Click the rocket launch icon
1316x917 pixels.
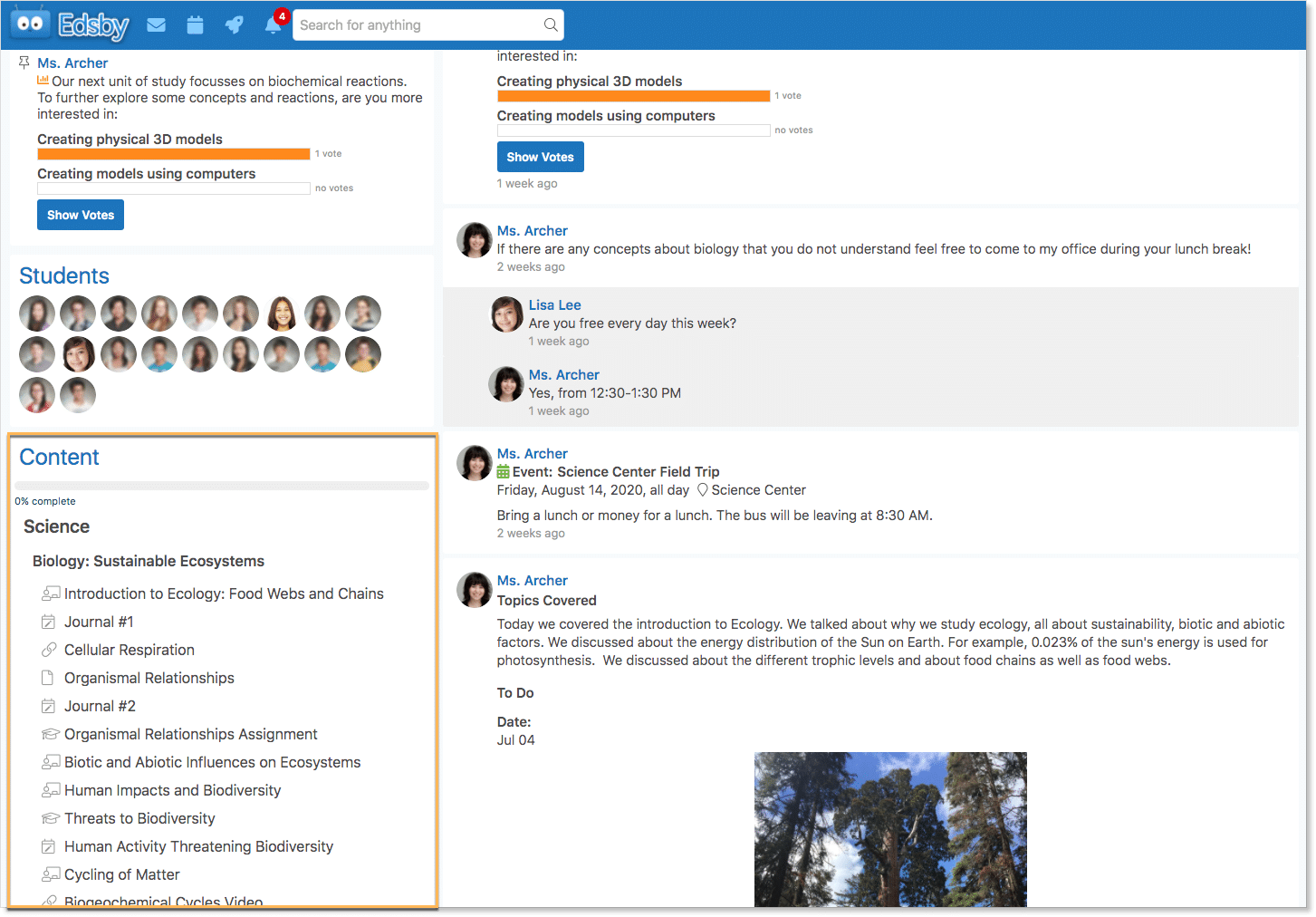pyautogui.click(x=234, y=25)
